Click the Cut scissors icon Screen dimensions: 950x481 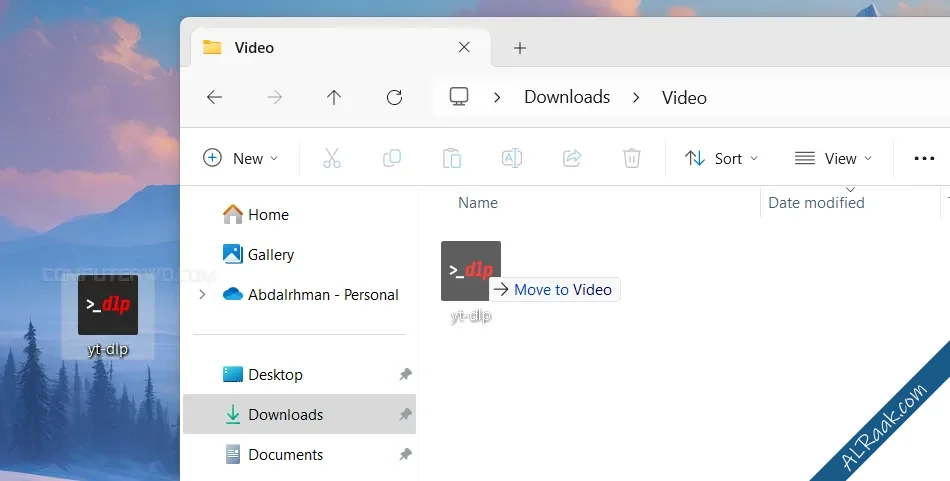(331, 158)
